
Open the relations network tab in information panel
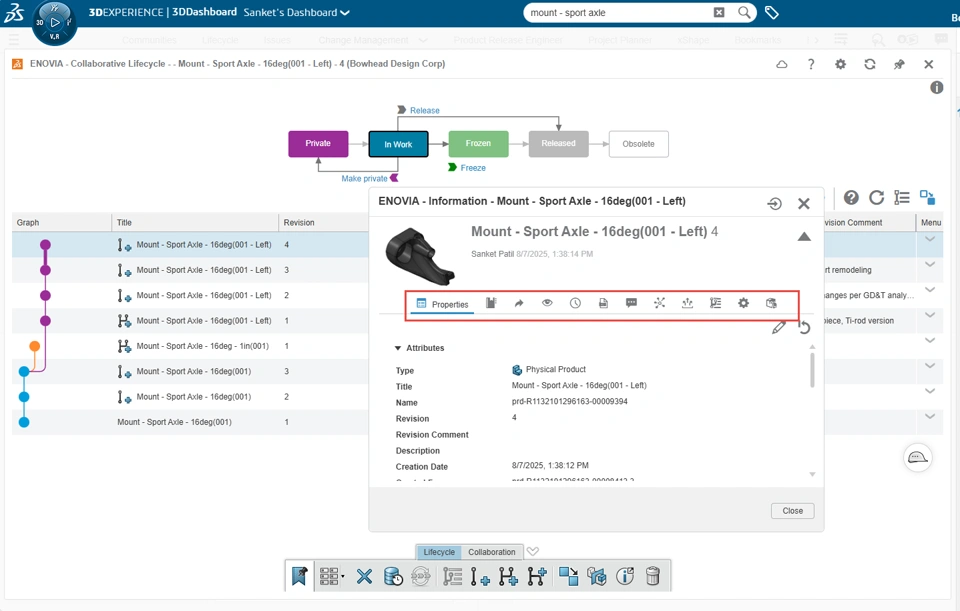(x=659, y=303)
